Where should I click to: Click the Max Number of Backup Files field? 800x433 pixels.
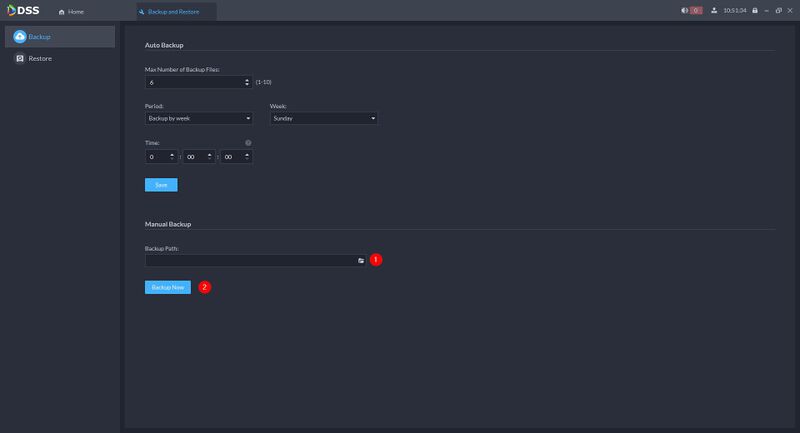pyautogui.click(x=198, y=82)
